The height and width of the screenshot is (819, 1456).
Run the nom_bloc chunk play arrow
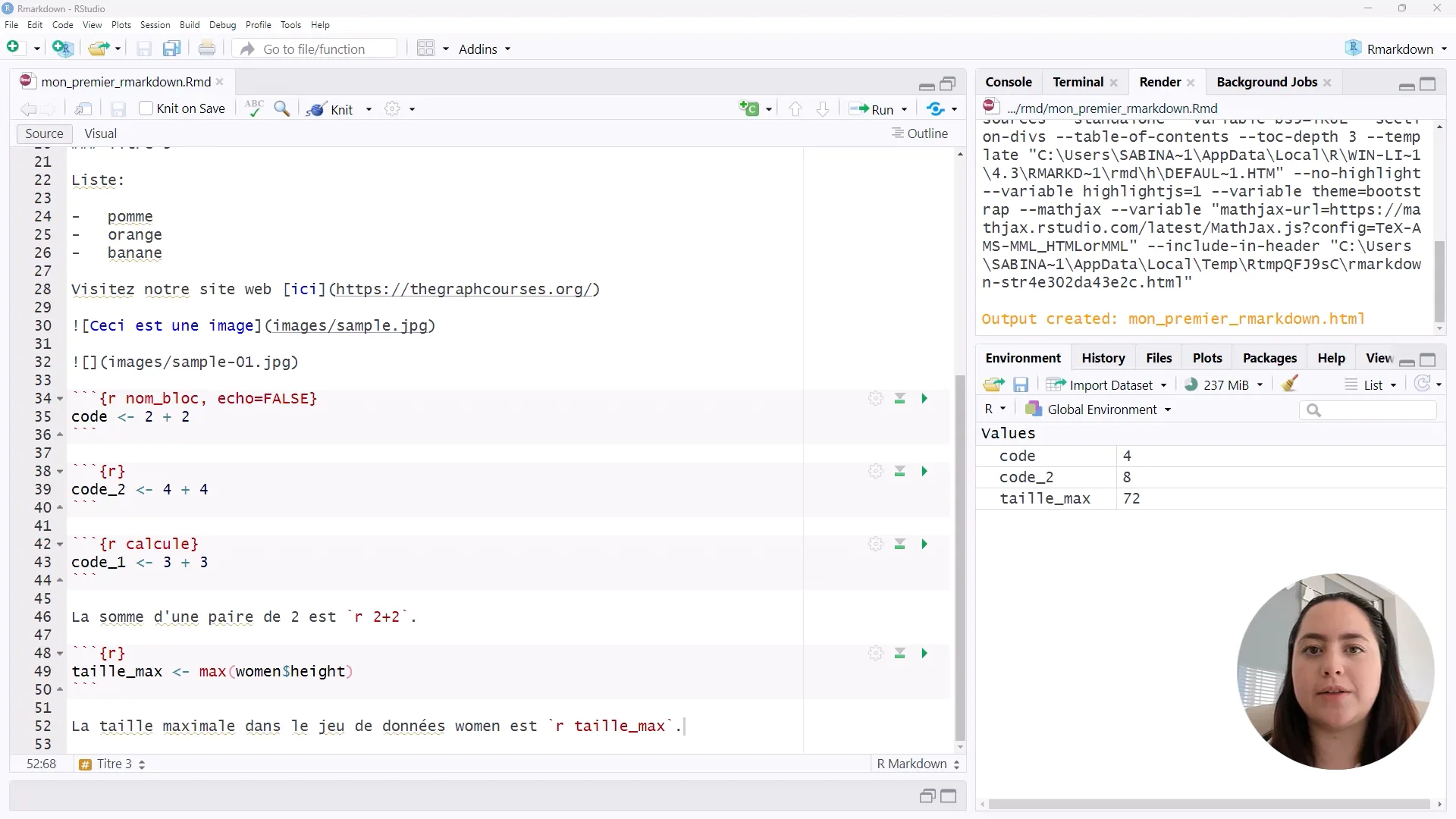[x=924, y=399]
